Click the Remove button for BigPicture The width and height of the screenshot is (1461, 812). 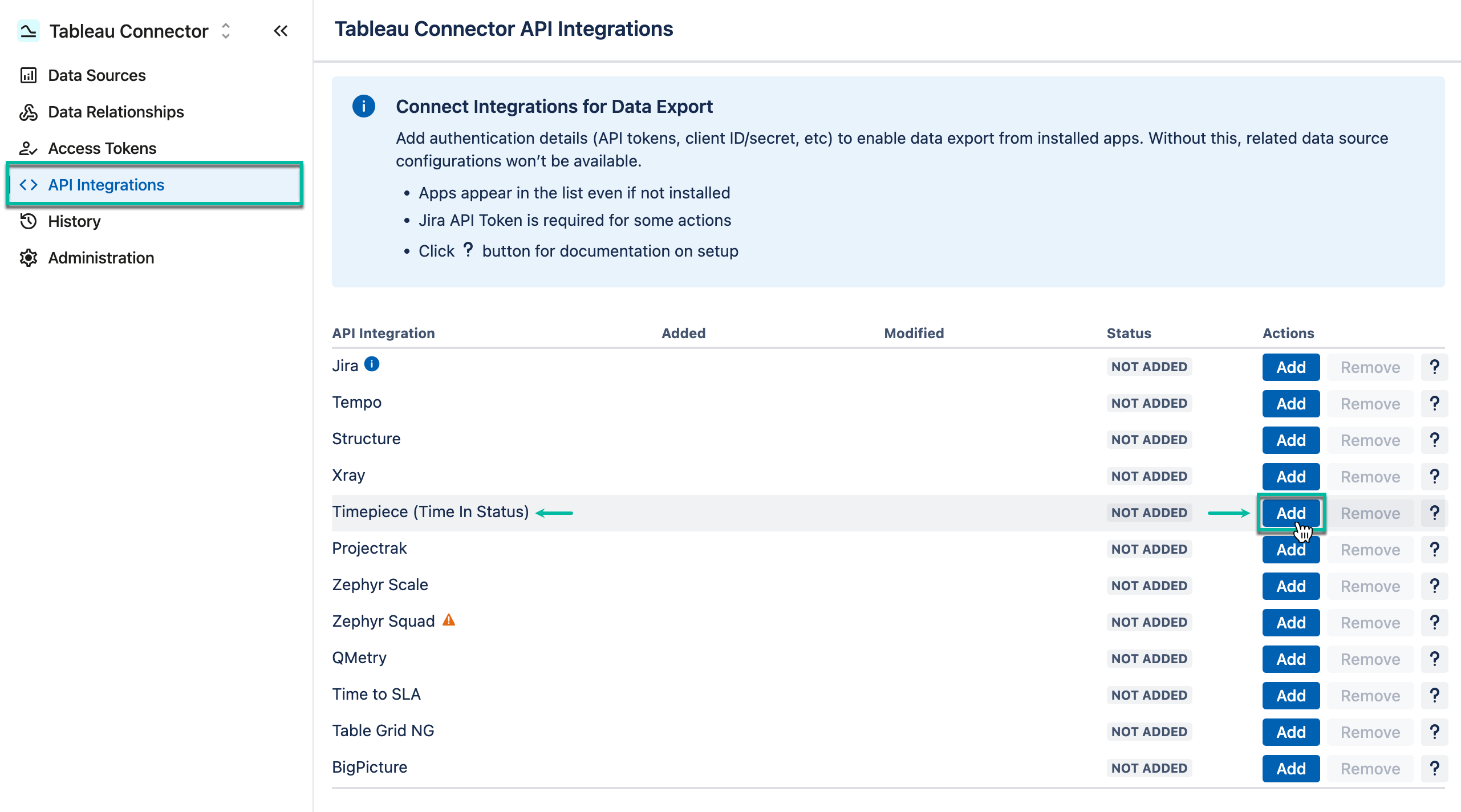click(x=1370, y=768)
